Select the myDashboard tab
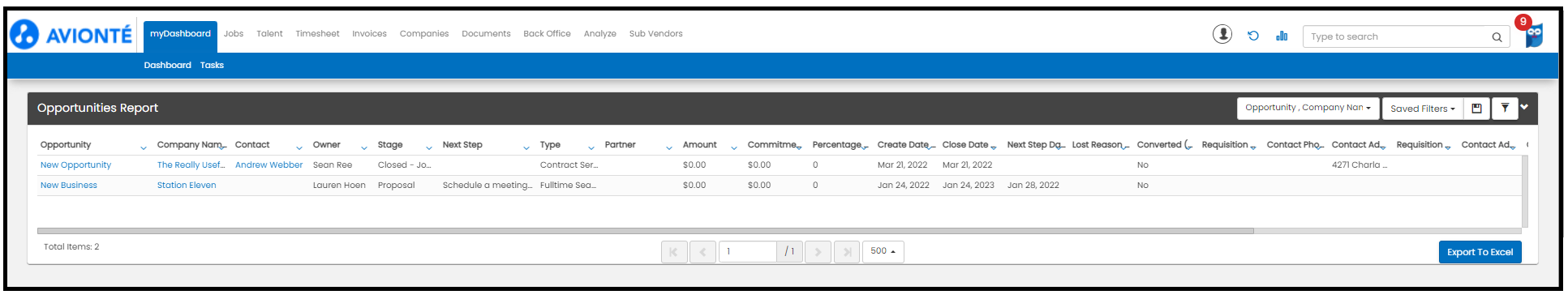The width and height of the screenshot is (1568, 299). point(180,34)
